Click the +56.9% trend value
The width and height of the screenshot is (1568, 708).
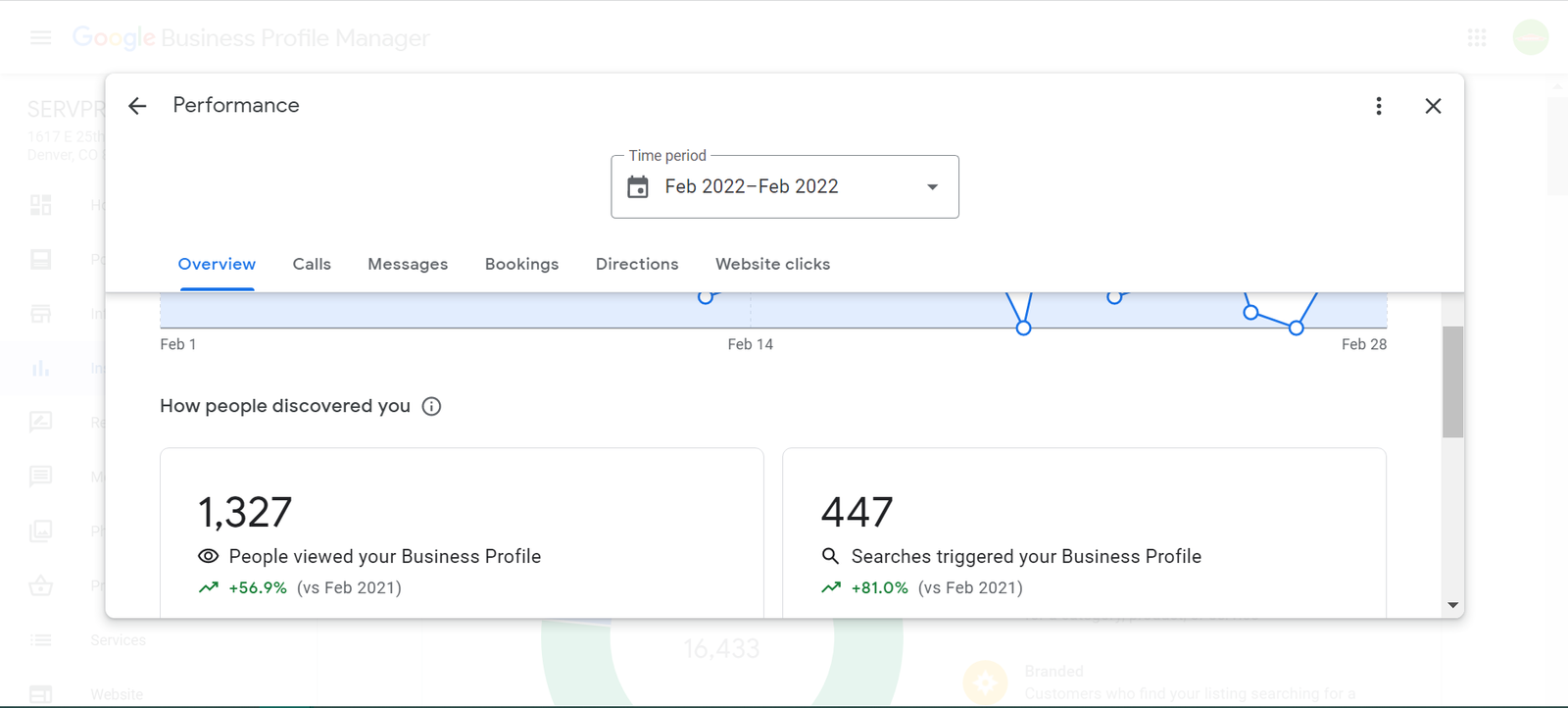[x=258, y=587]
